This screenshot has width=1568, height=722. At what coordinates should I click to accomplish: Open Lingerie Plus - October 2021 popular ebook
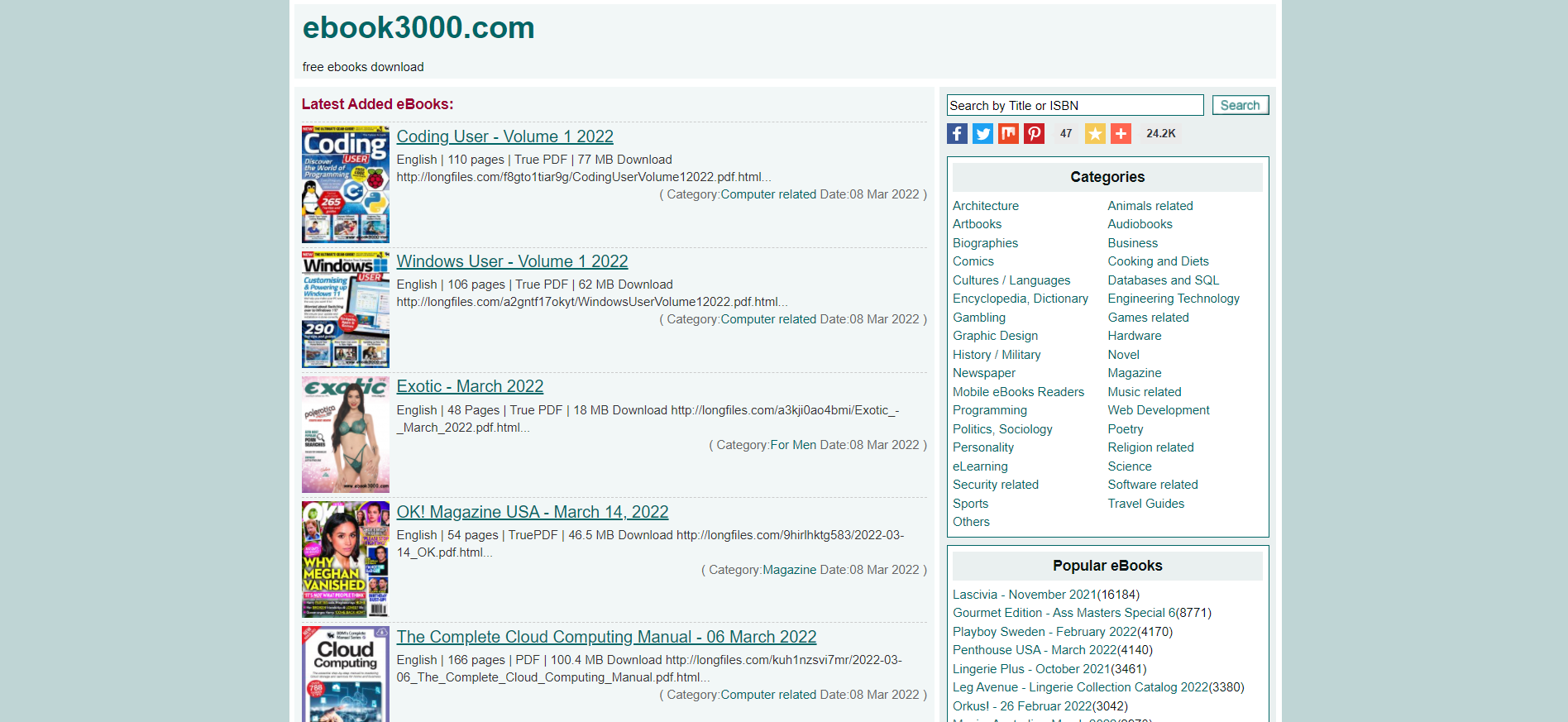1030,669
